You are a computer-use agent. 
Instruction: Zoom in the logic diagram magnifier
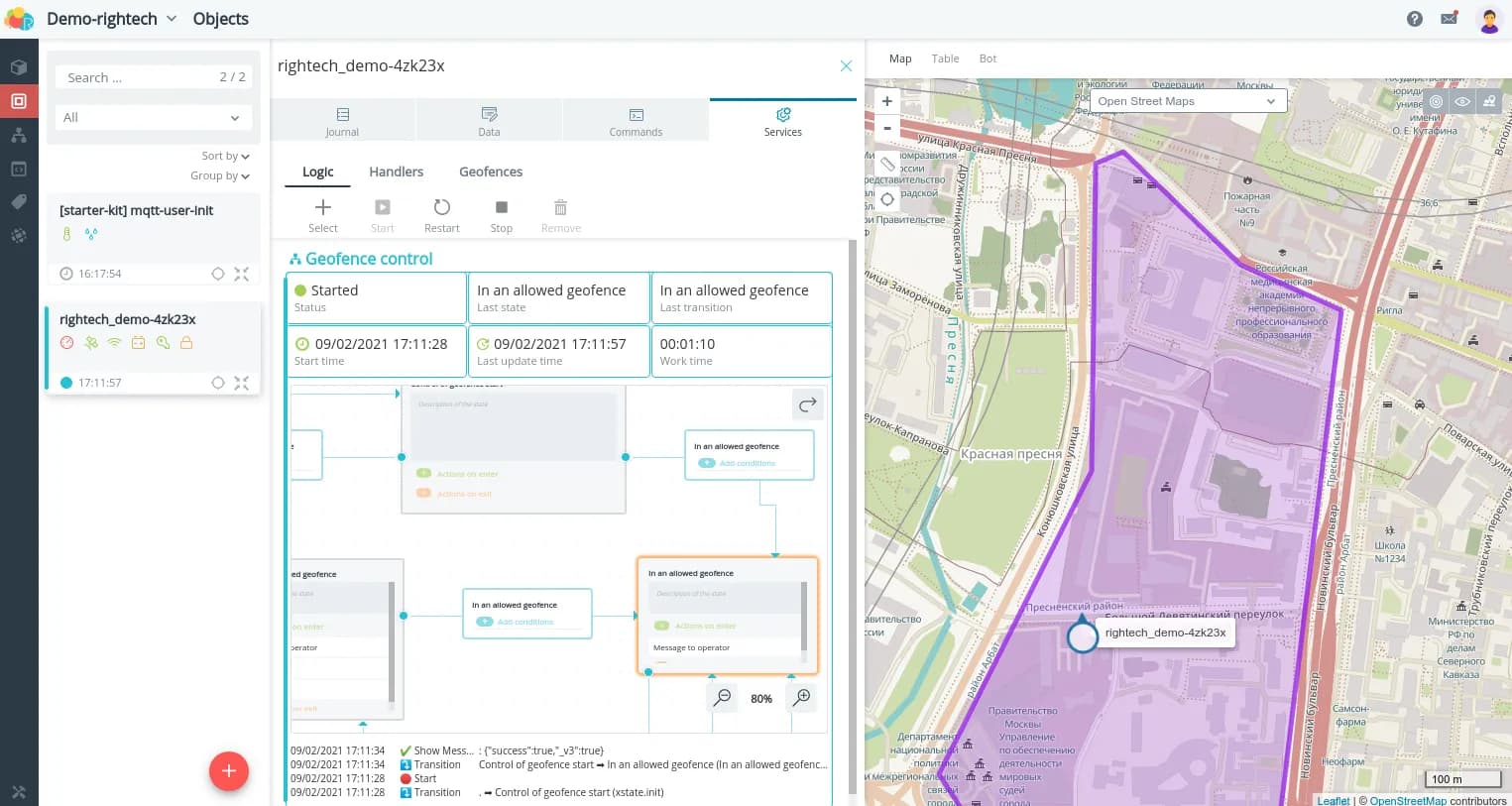[802, 698]
